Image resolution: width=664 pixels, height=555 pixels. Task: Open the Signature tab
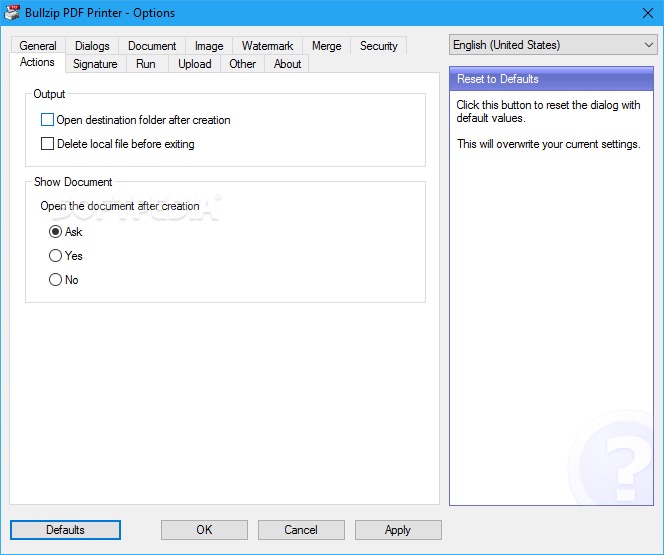(95, 64)
